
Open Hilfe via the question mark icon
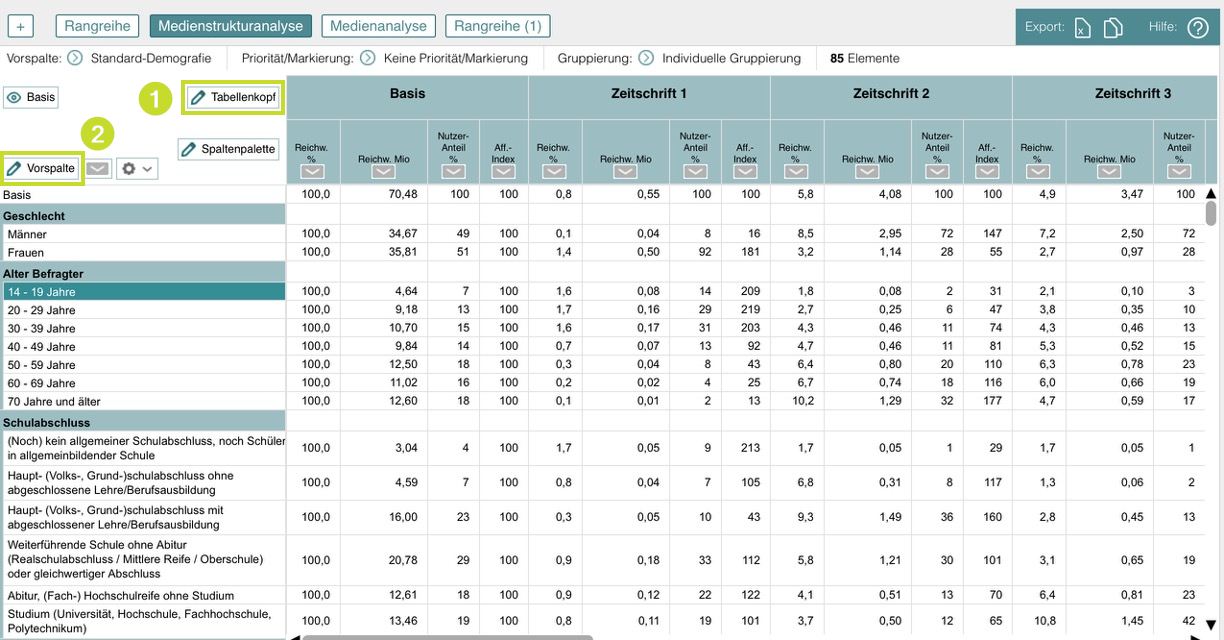[x=1197, y=28]
